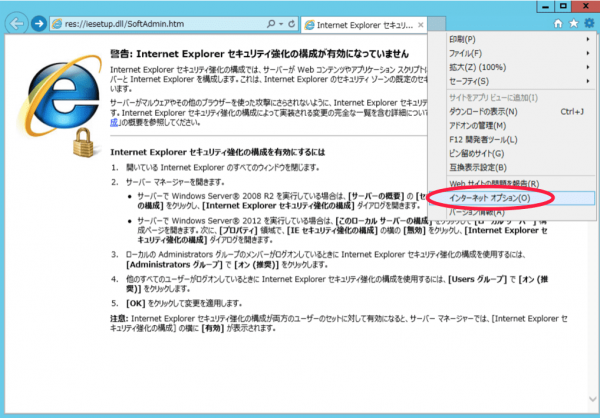Open the Favorites star icon

[x=574, y=24]
